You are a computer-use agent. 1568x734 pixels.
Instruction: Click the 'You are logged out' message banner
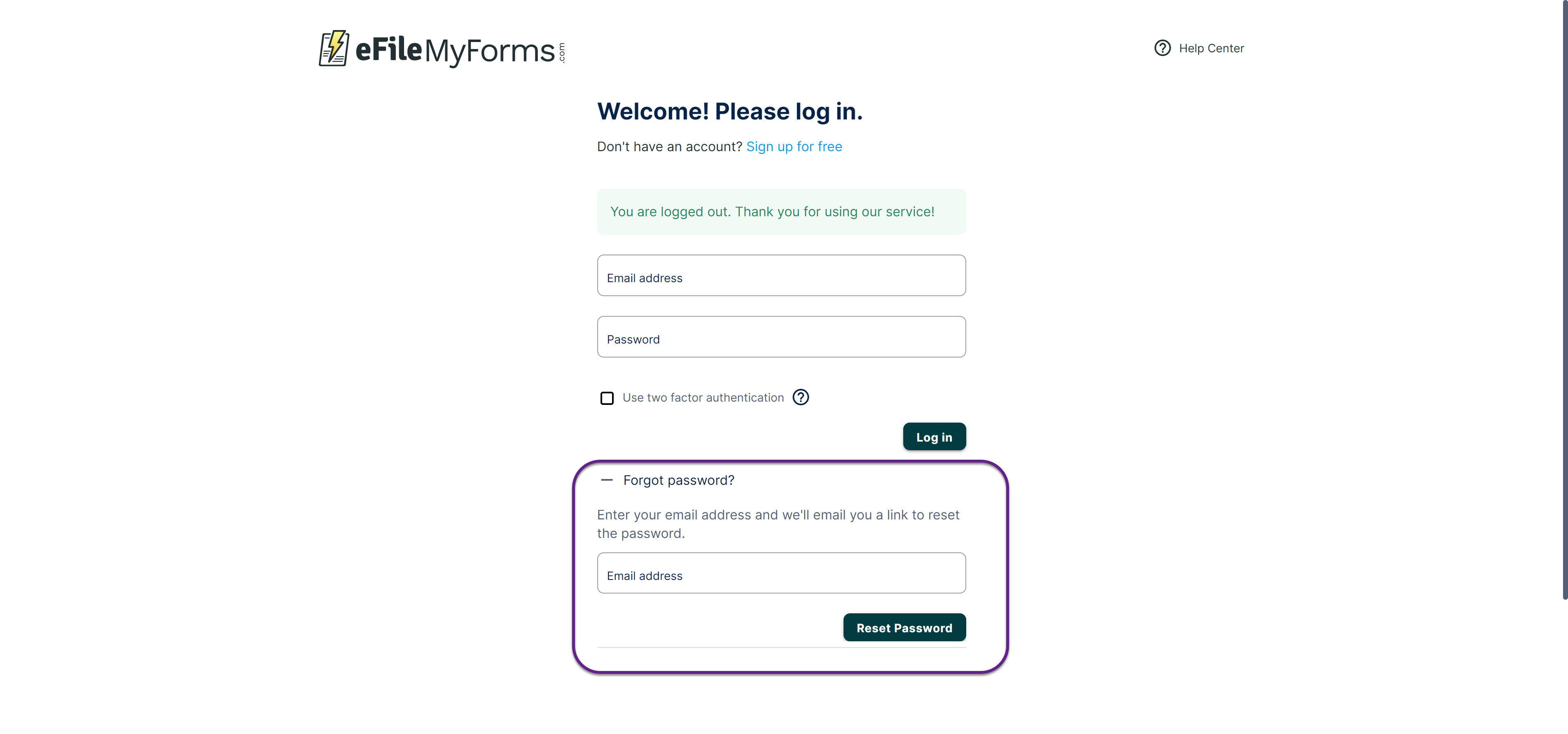781,212
